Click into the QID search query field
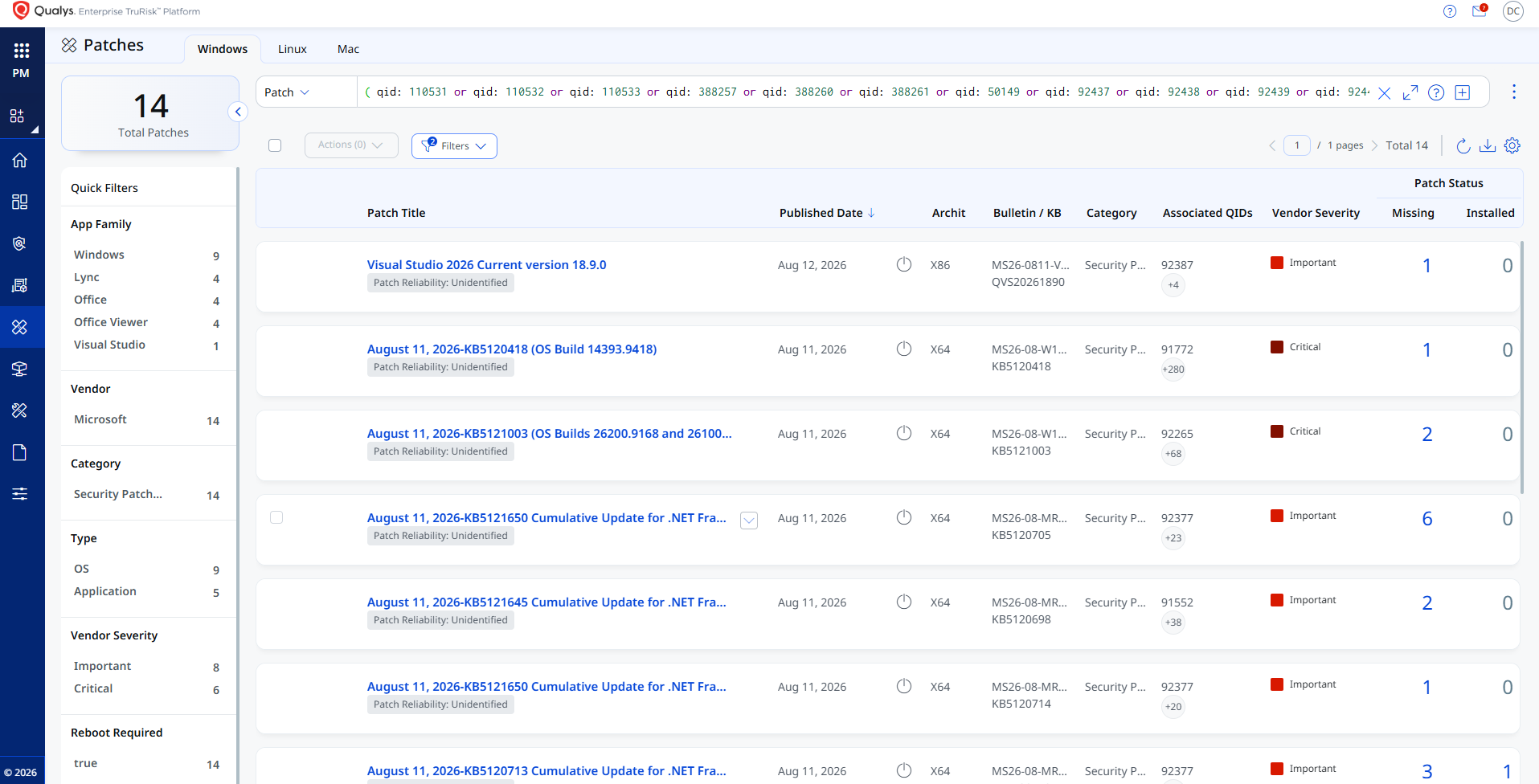The image size is (1539, 784). [866, 92]
